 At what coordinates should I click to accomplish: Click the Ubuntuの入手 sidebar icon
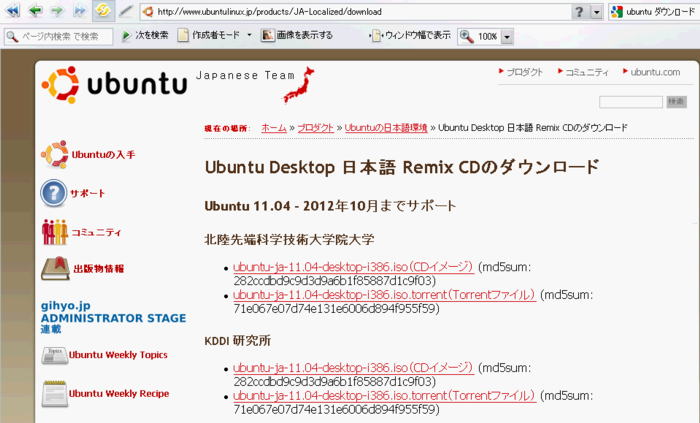point(54,154)
